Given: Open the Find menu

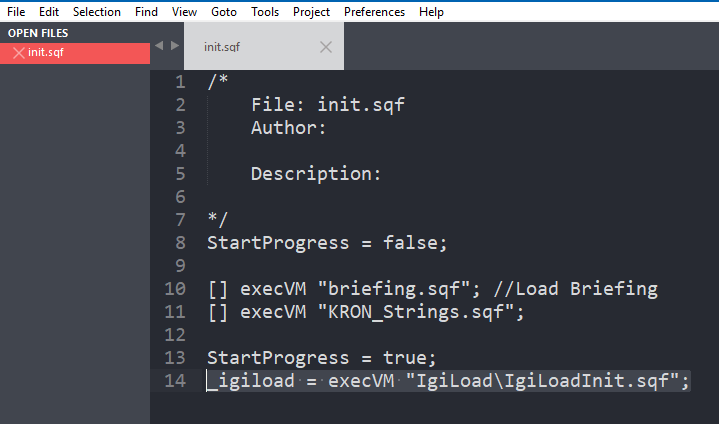Looking at the screenshot, I should point(146,12).
